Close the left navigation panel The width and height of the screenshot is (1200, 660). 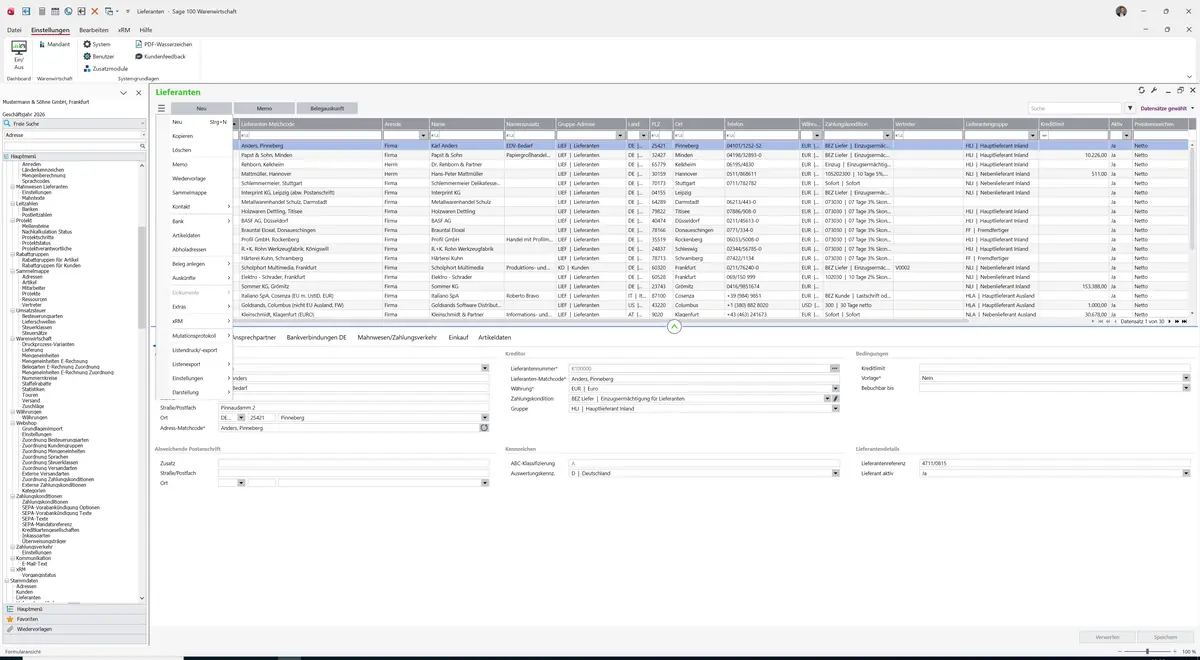(x=138, y=93)
